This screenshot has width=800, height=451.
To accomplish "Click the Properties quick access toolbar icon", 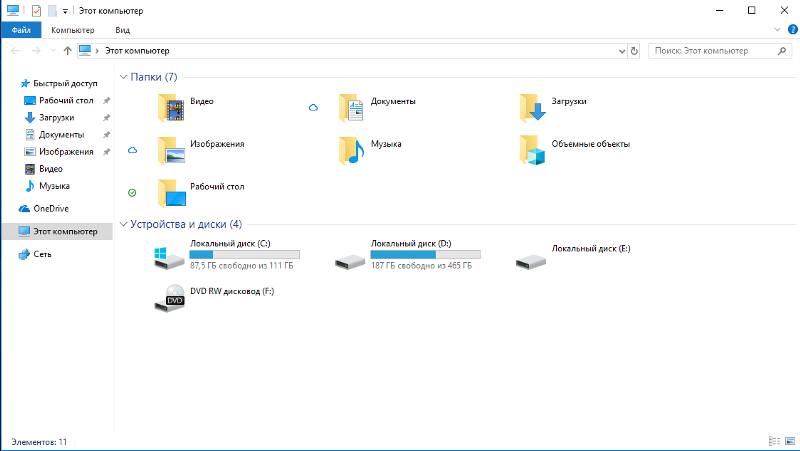I will pyautogui.click(x=36, y=11).
